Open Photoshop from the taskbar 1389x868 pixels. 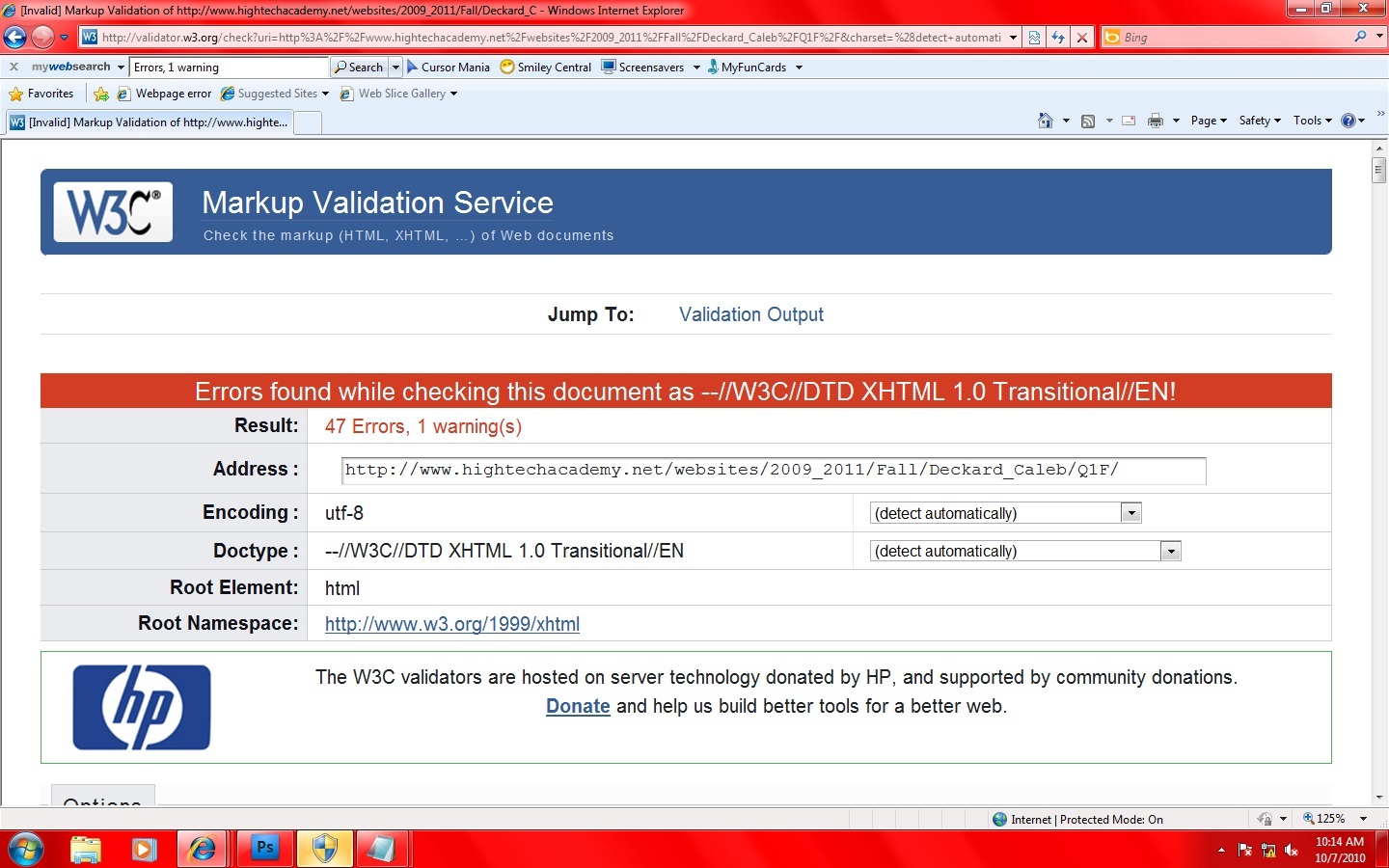click(x=264, y=849)
